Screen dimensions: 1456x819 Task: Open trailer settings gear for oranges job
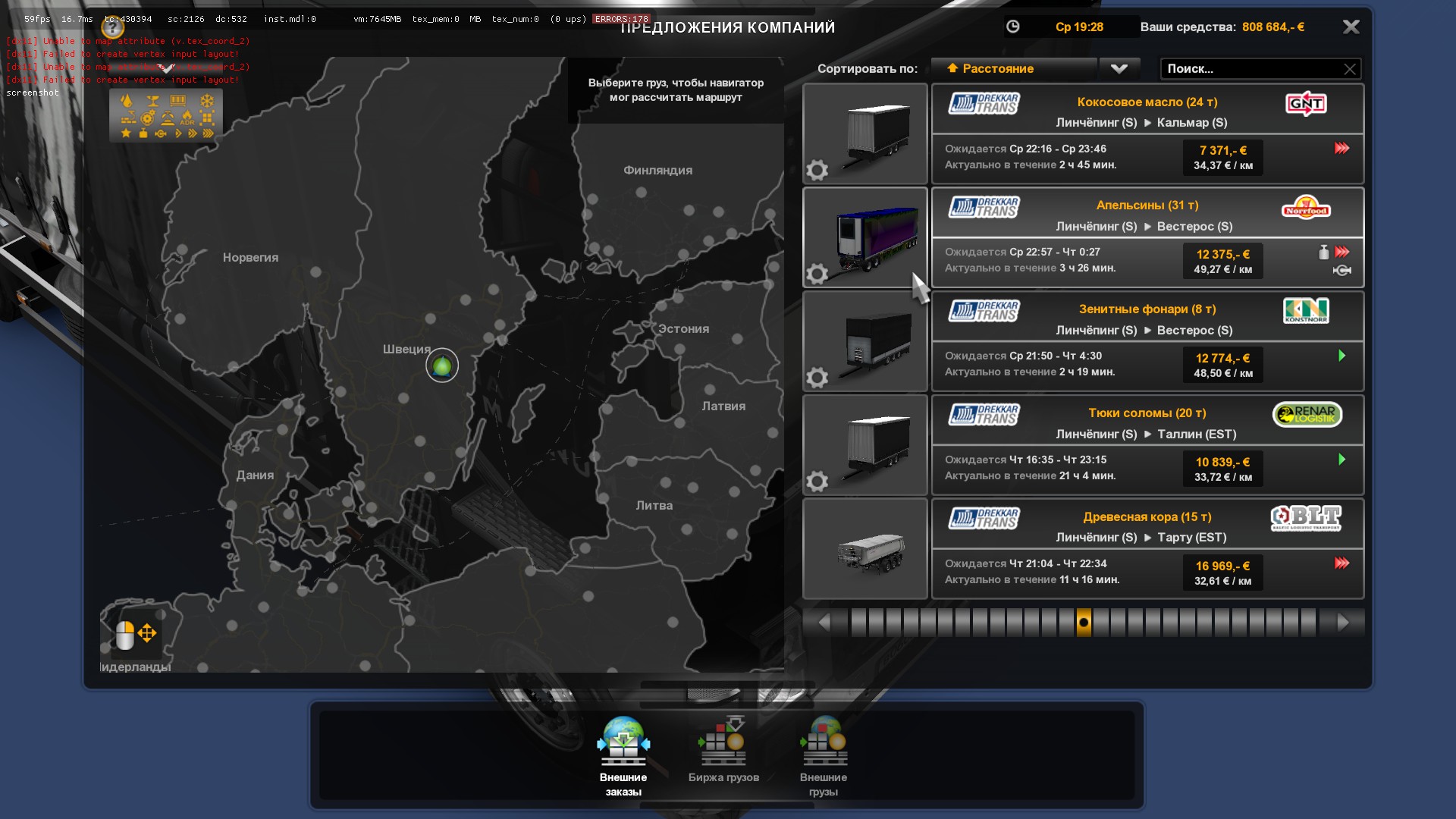click(817, 274)
